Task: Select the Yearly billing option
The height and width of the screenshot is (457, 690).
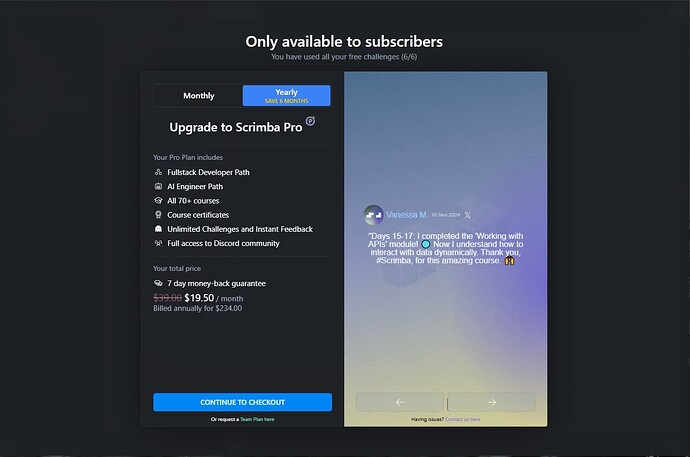Action: (286, 95)
